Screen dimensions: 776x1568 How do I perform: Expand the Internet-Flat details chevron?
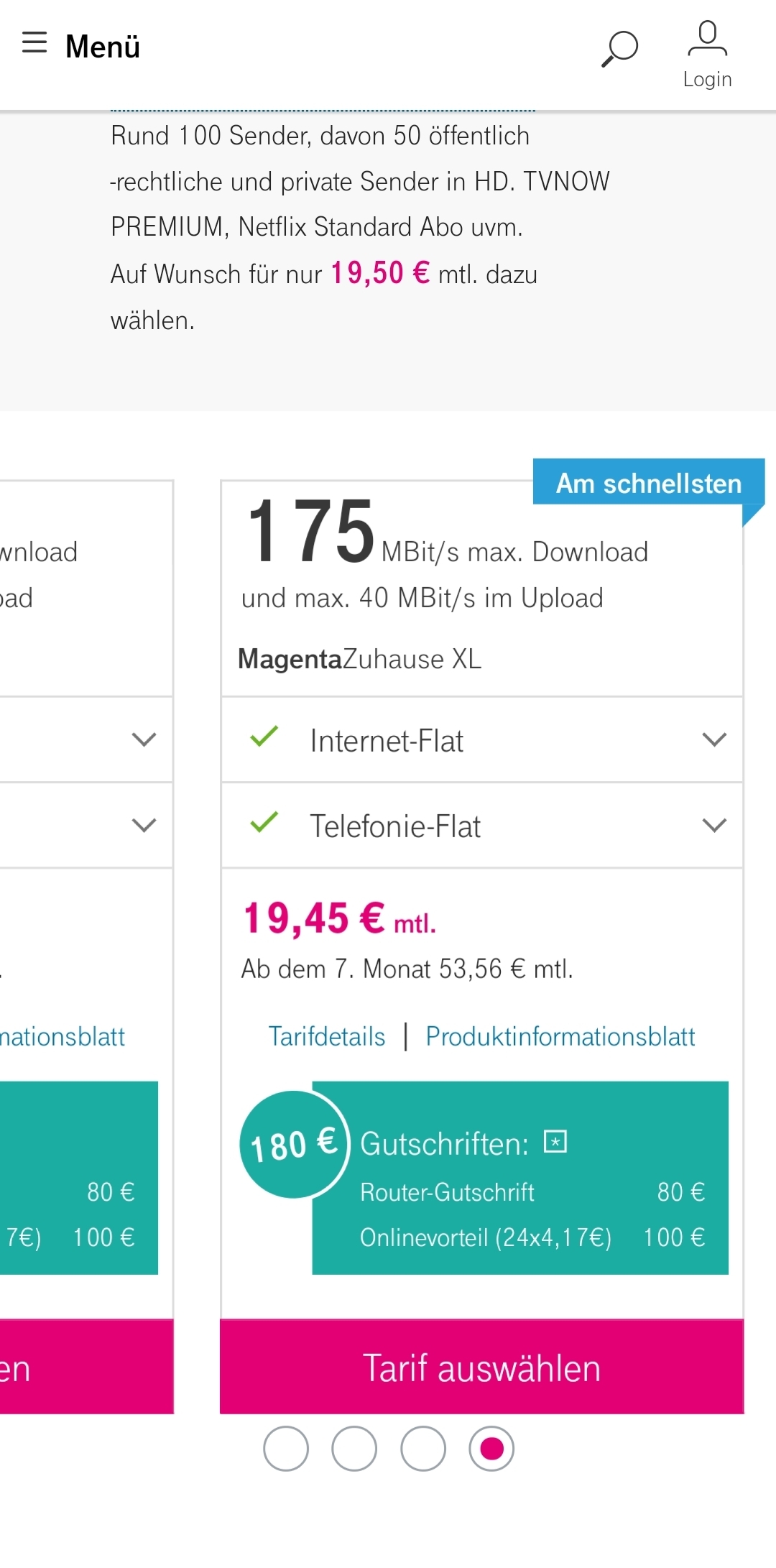(x=714, y=739)
